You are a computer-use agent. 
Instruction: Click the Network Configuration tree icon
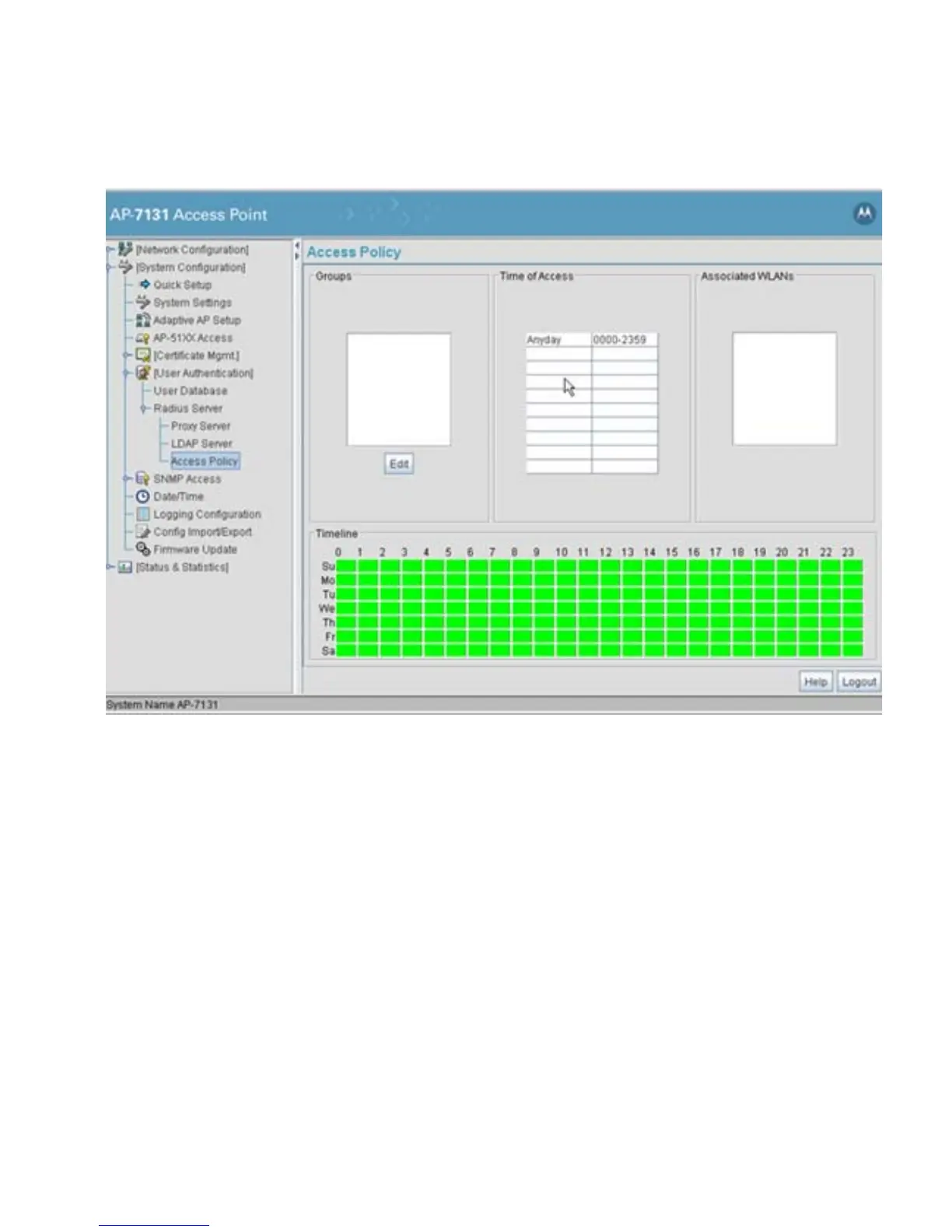125,249
